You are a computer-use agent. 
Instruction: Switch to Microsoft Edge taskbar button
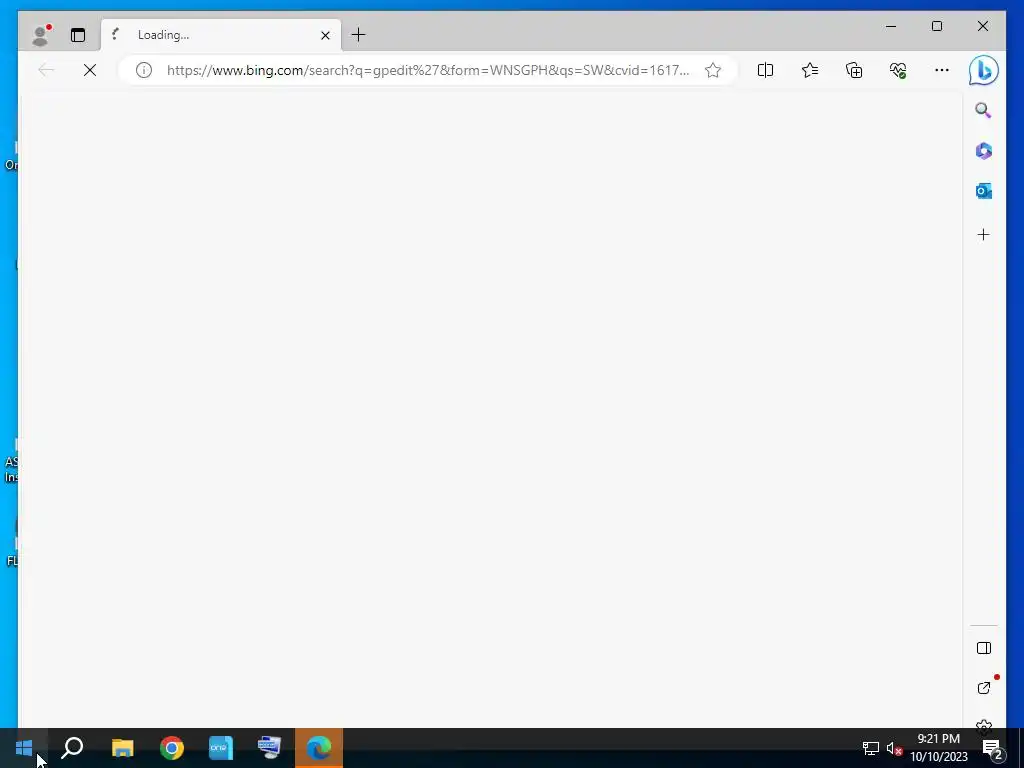(319, 748)
